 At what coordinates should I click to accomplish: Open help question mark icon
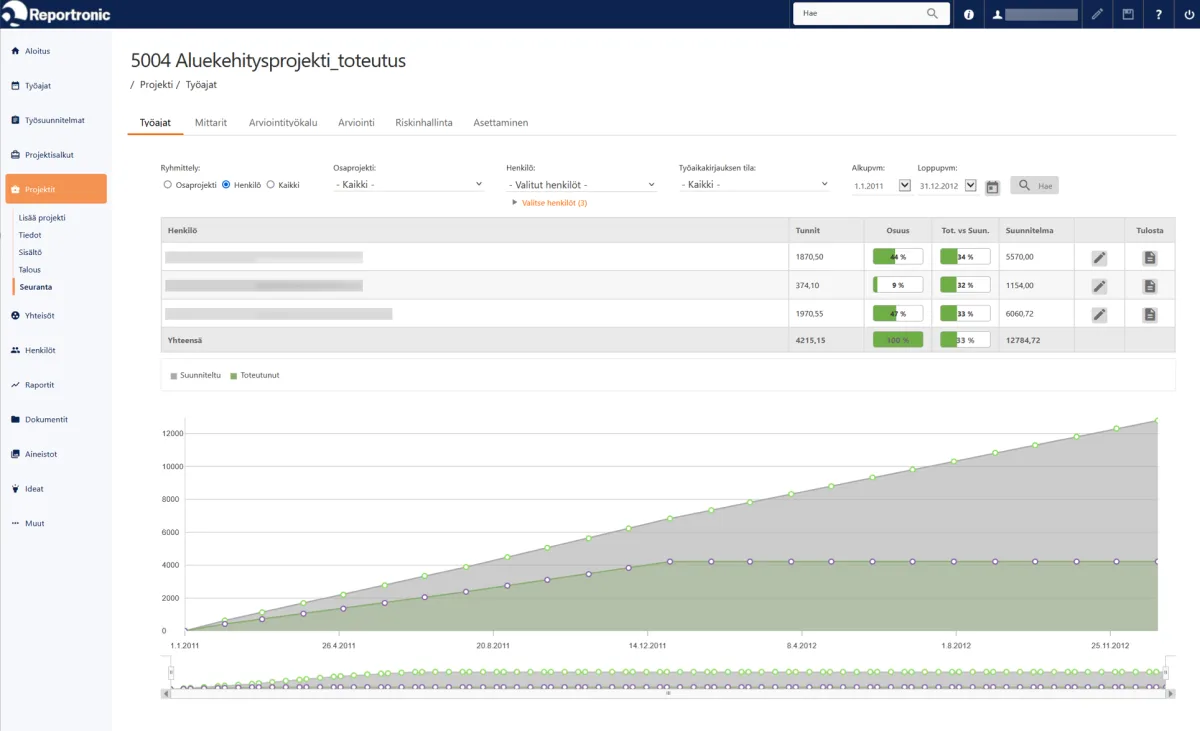pos(1159,14)
